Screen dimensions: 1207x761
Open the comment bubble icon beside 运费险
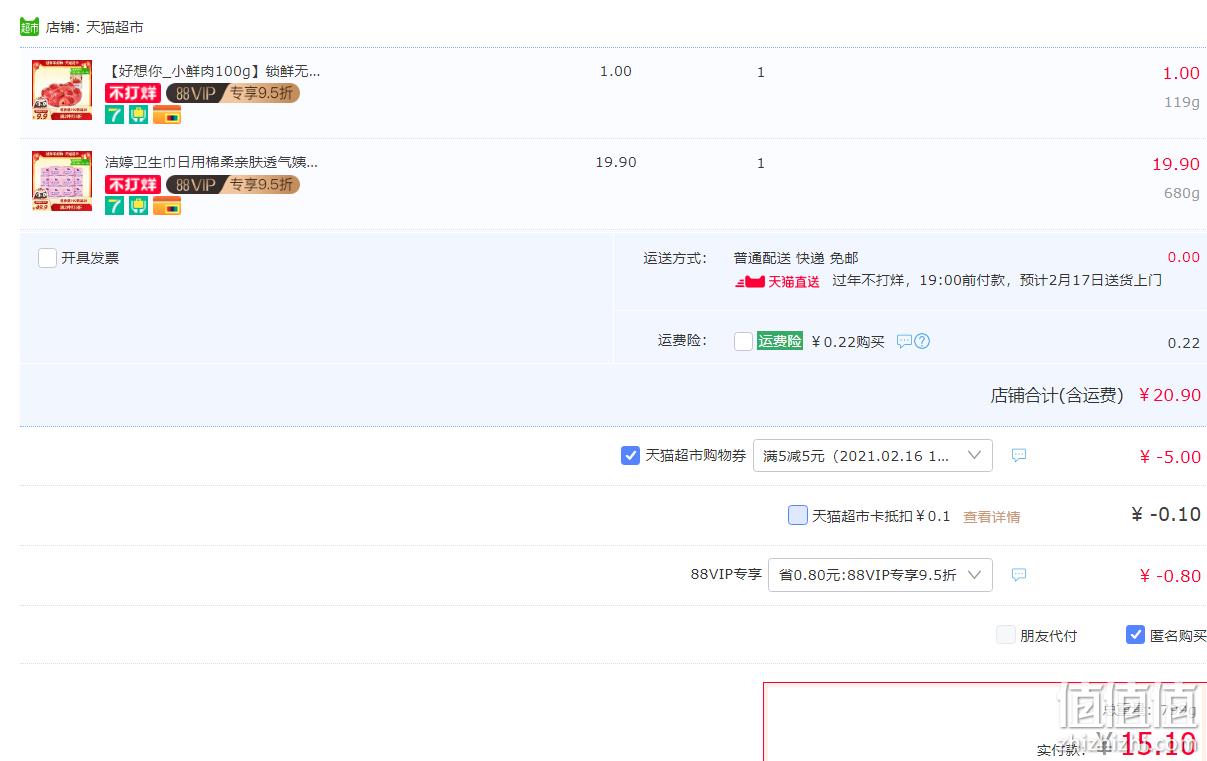(904, 341)
